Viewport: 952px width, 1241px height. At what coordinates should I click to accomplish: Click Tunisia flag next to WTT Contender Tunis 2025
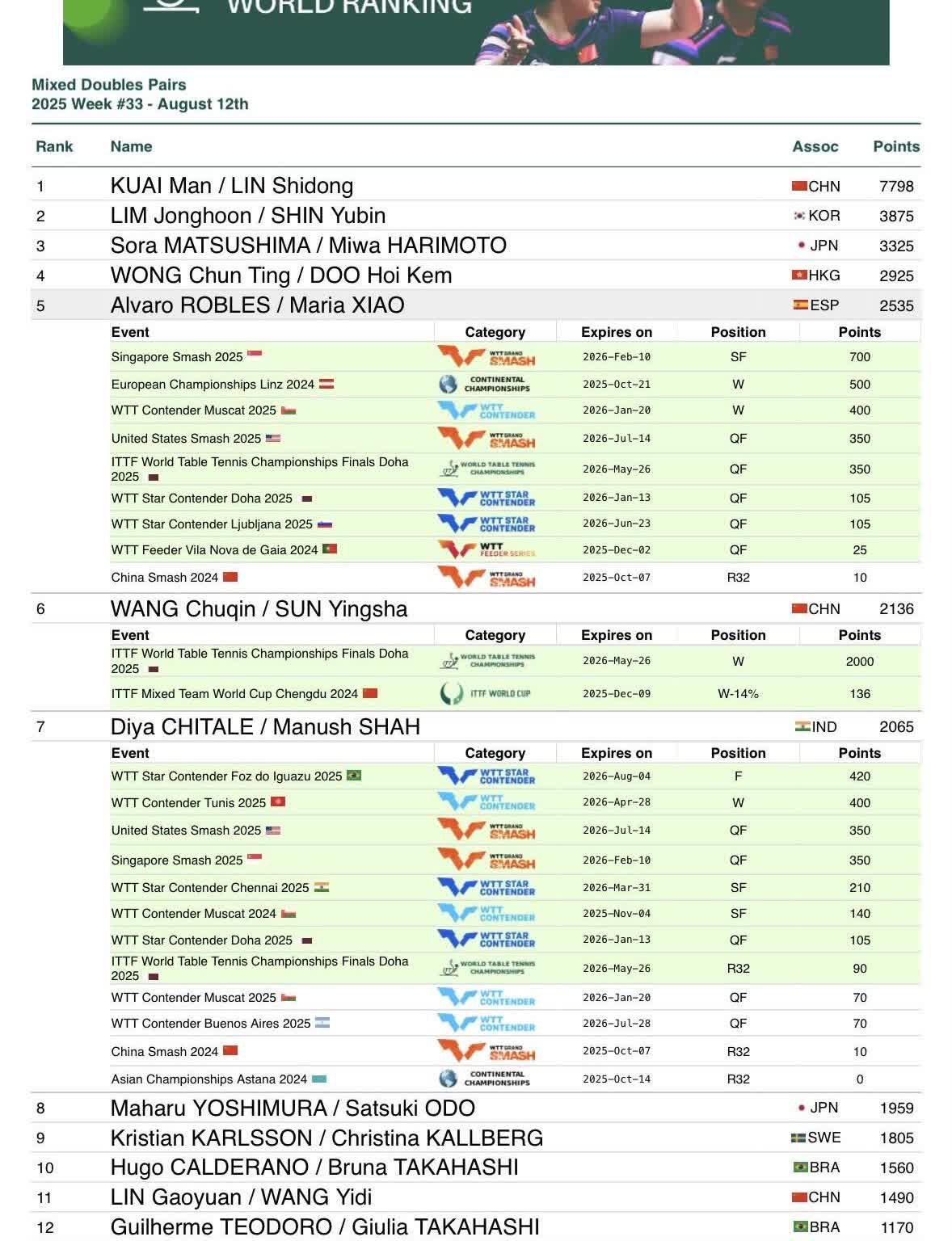click(278, 802)
